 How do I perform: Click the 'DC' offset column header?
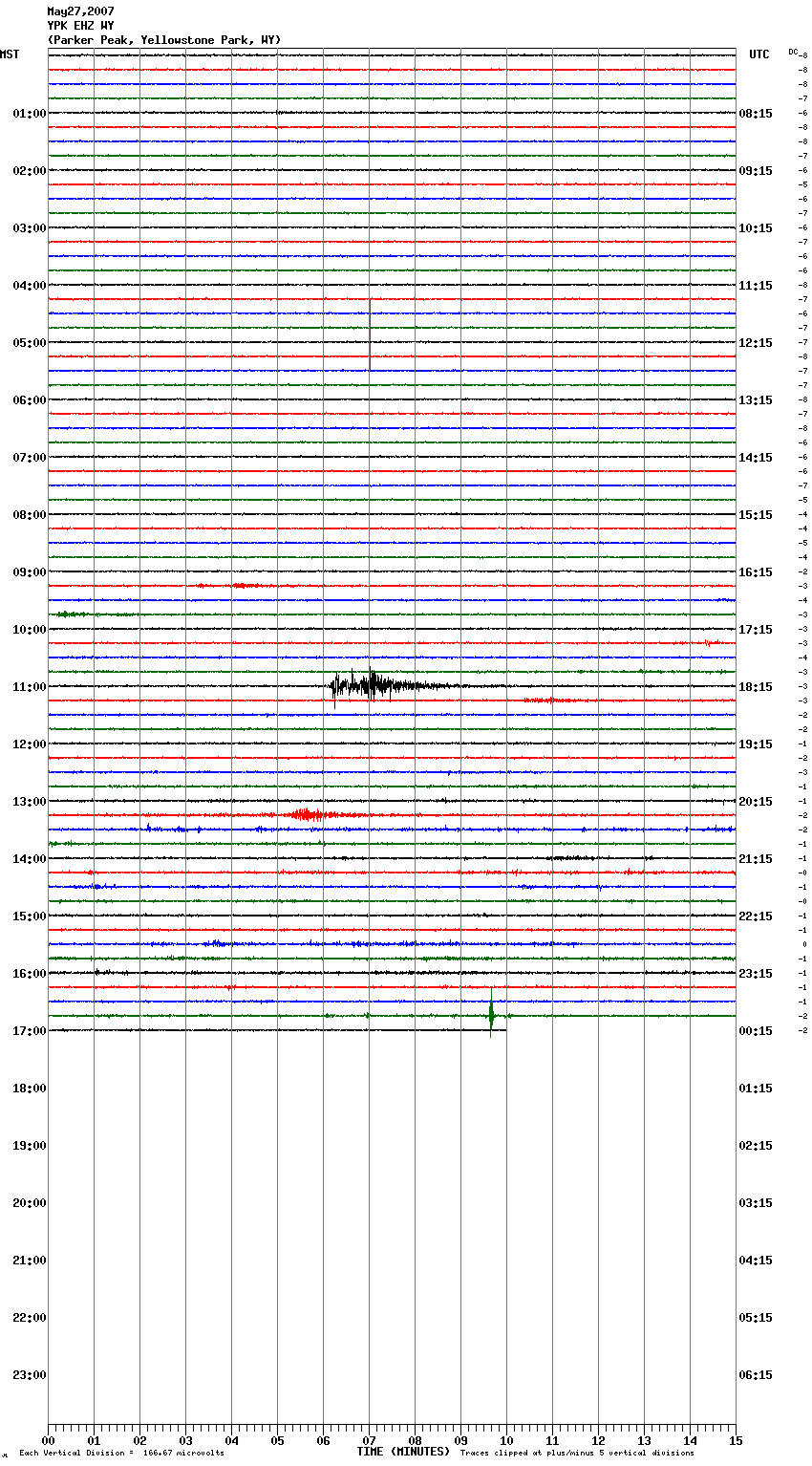click(793, 52)
